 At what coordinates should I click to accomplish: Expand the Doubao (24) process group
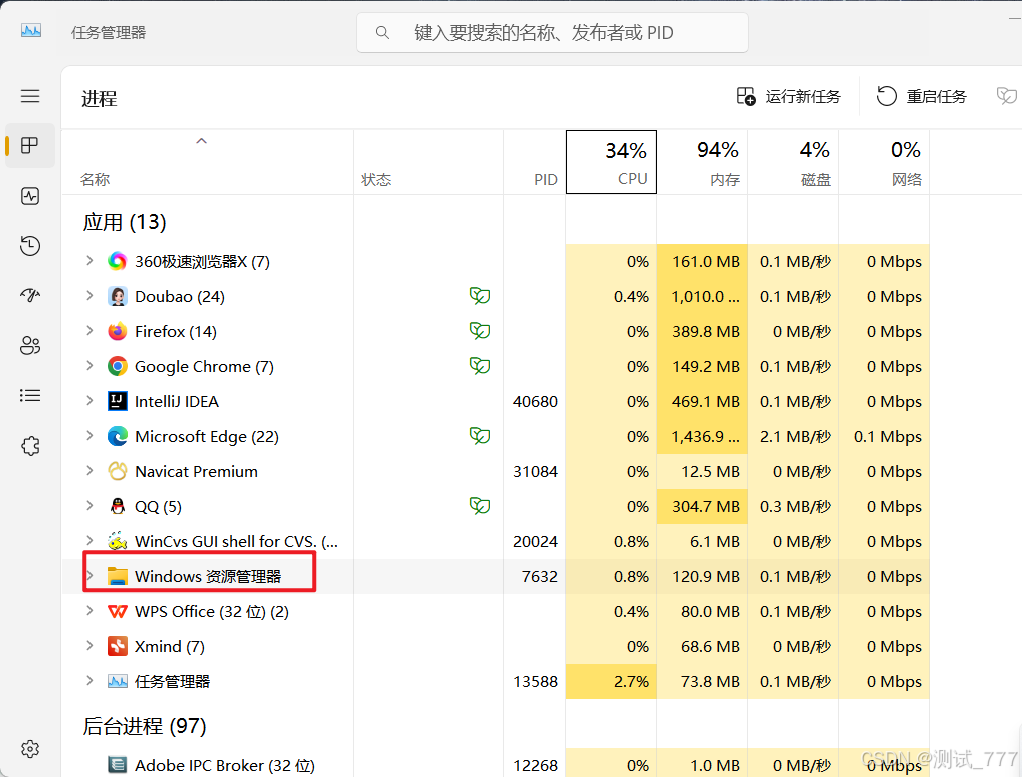(90, 296)
